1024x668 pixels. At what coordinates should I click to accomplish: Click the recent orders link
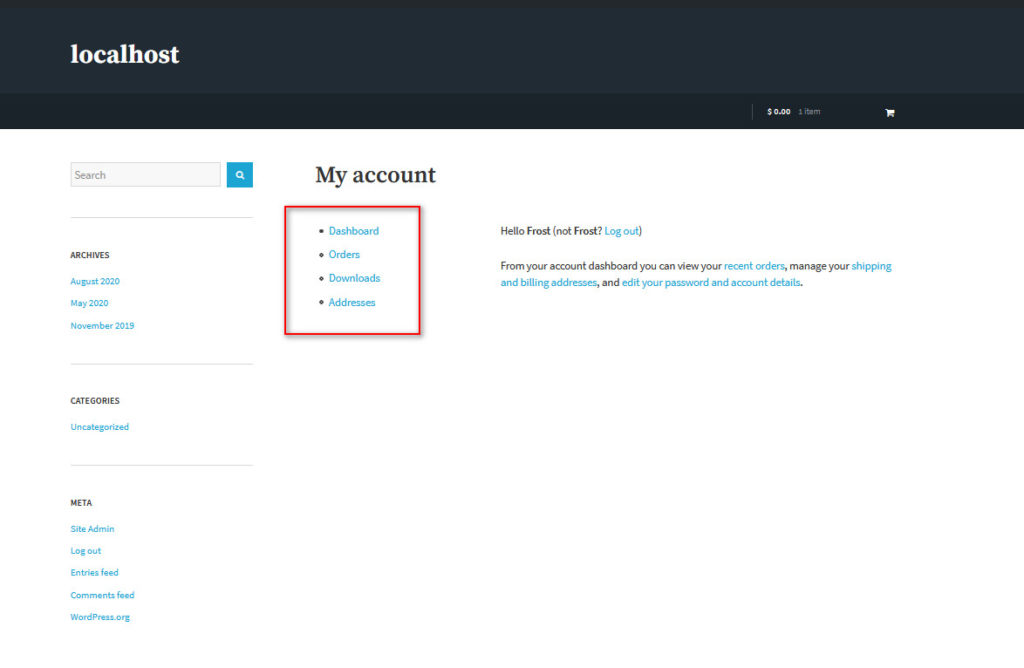pyautogui.click(x=754, y=267)
